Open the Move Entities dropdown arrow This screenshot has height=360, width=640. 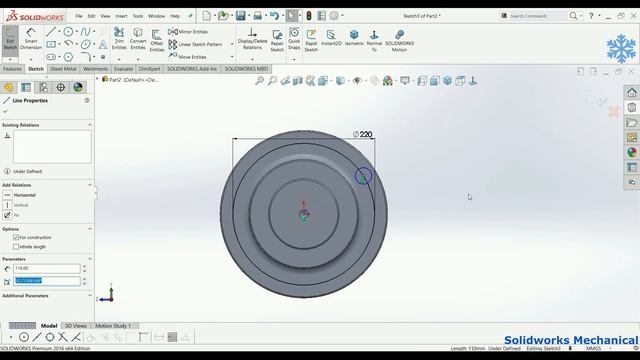[x=232, y=57]
